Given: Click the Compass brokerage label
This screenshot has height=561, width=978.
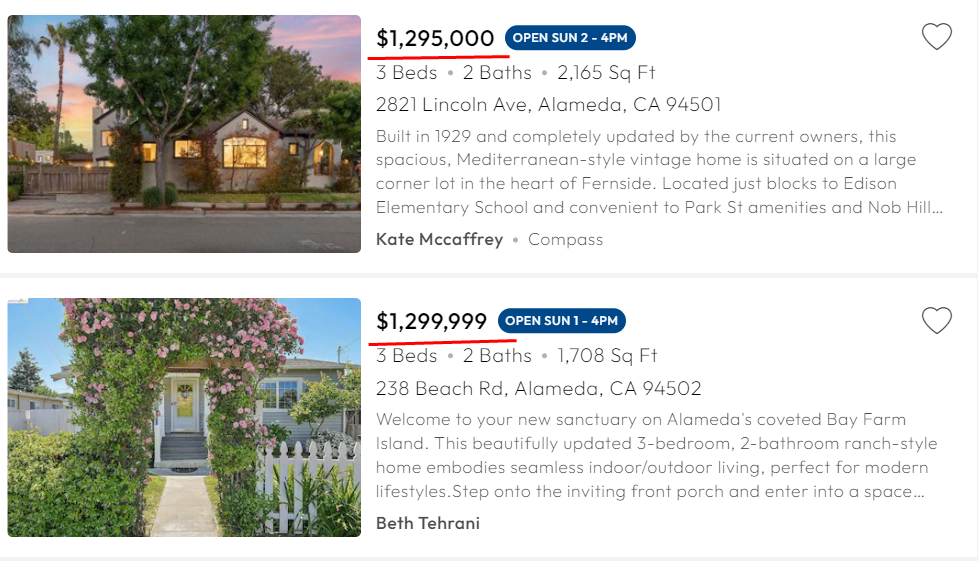Looking at the screenshot, I should (565, 240).
